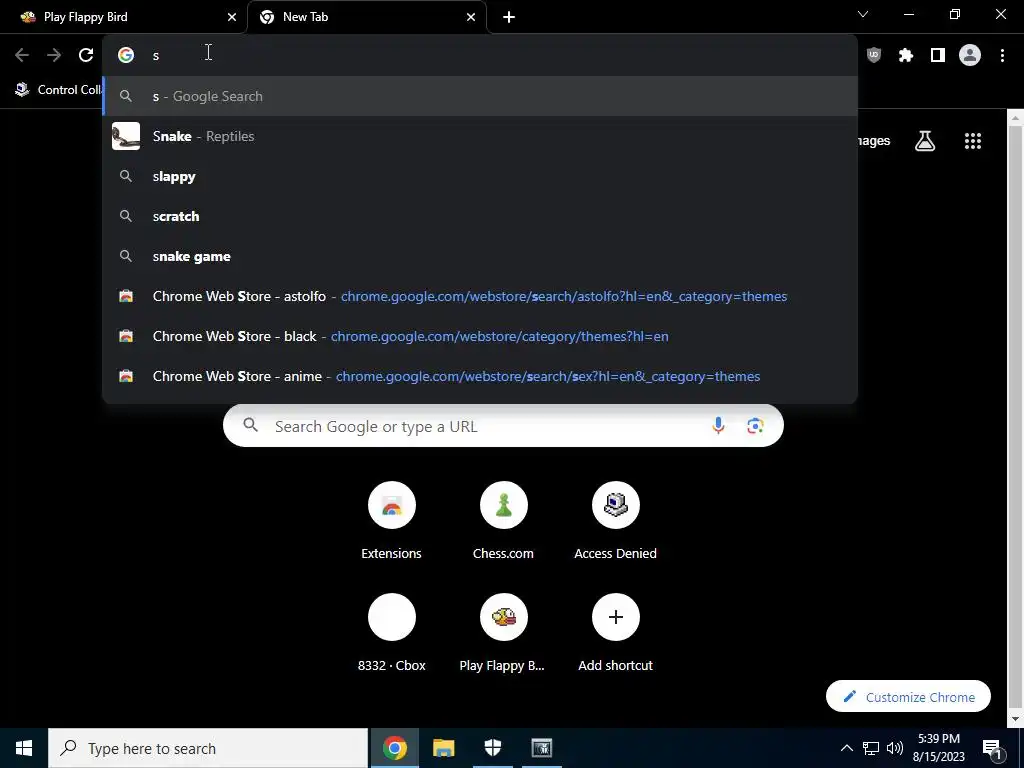The height and width of the screenshot is (768, 1024).
Task: Click the volume speaker tray icon
Action: tap(895, 748)
